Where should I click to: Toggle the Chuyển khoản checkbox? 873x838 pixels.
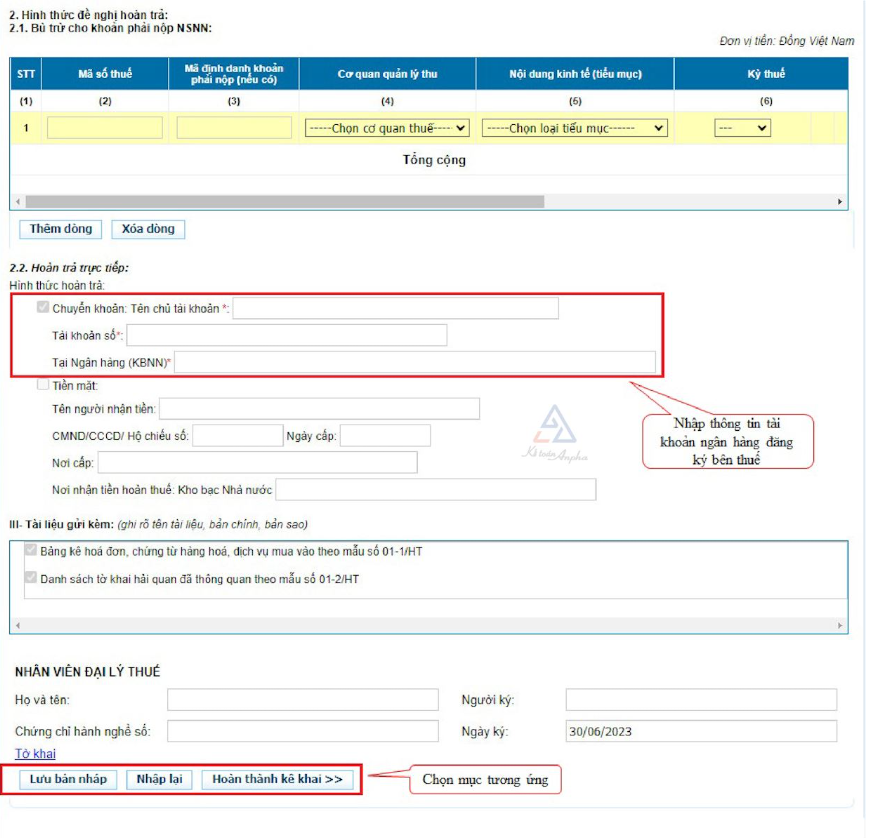point(43,307)
